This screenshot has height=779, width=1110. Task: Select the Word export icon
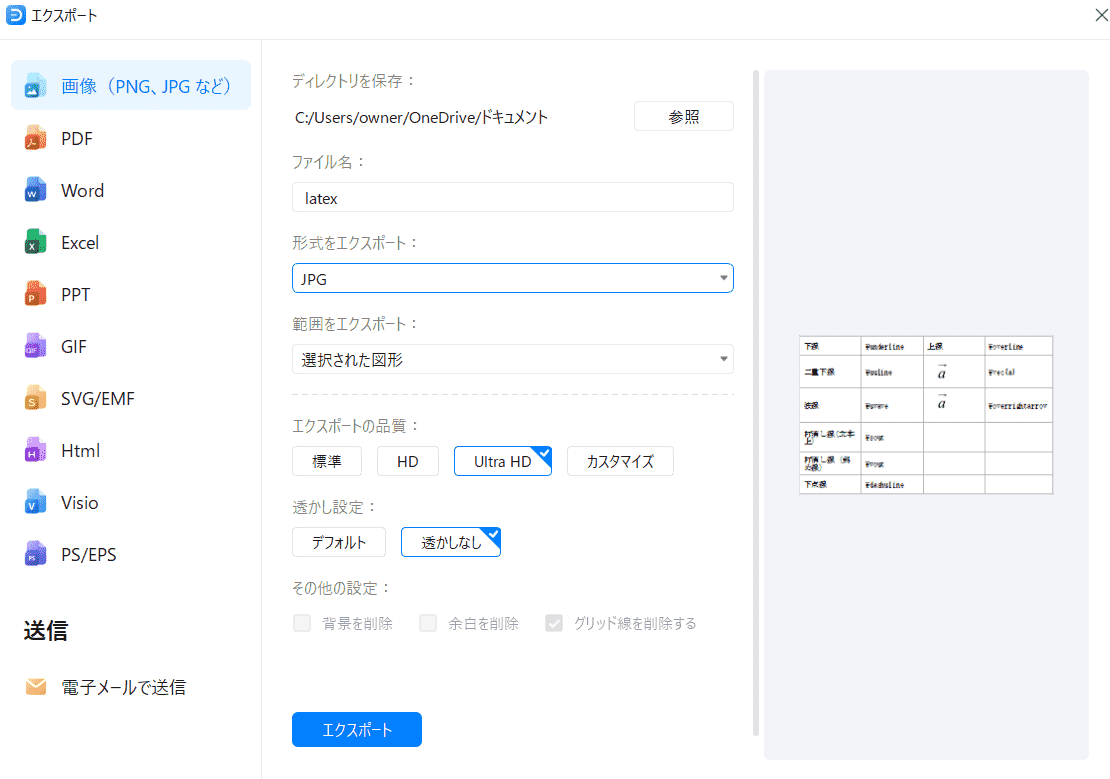36,191
